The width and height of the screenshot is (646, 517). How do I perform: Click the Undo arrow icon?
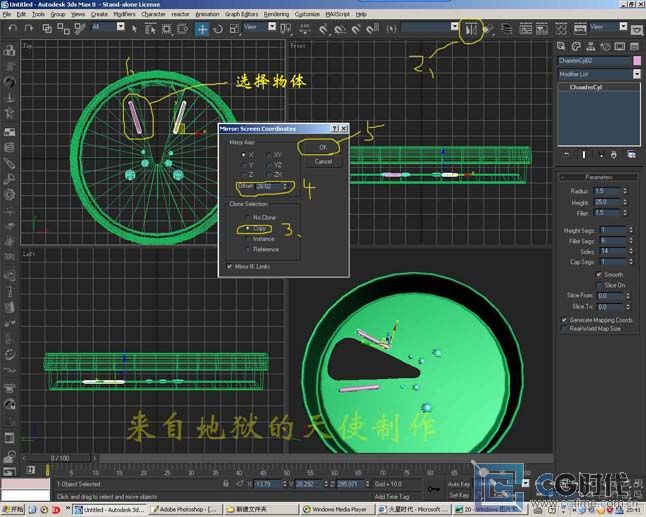point(12,28)
